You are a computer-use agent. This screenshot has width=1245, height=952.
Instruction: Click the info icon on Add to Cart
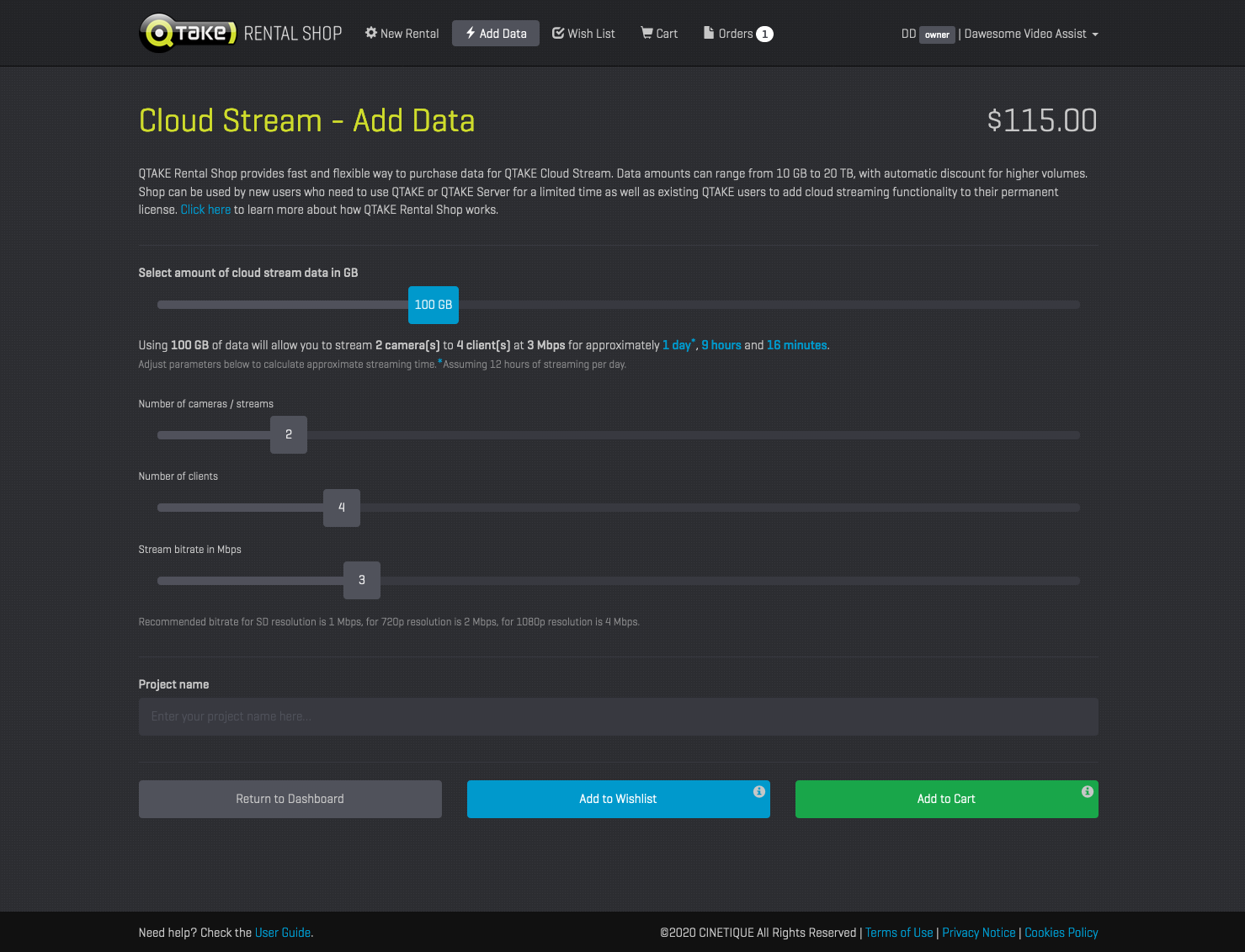1088,791
